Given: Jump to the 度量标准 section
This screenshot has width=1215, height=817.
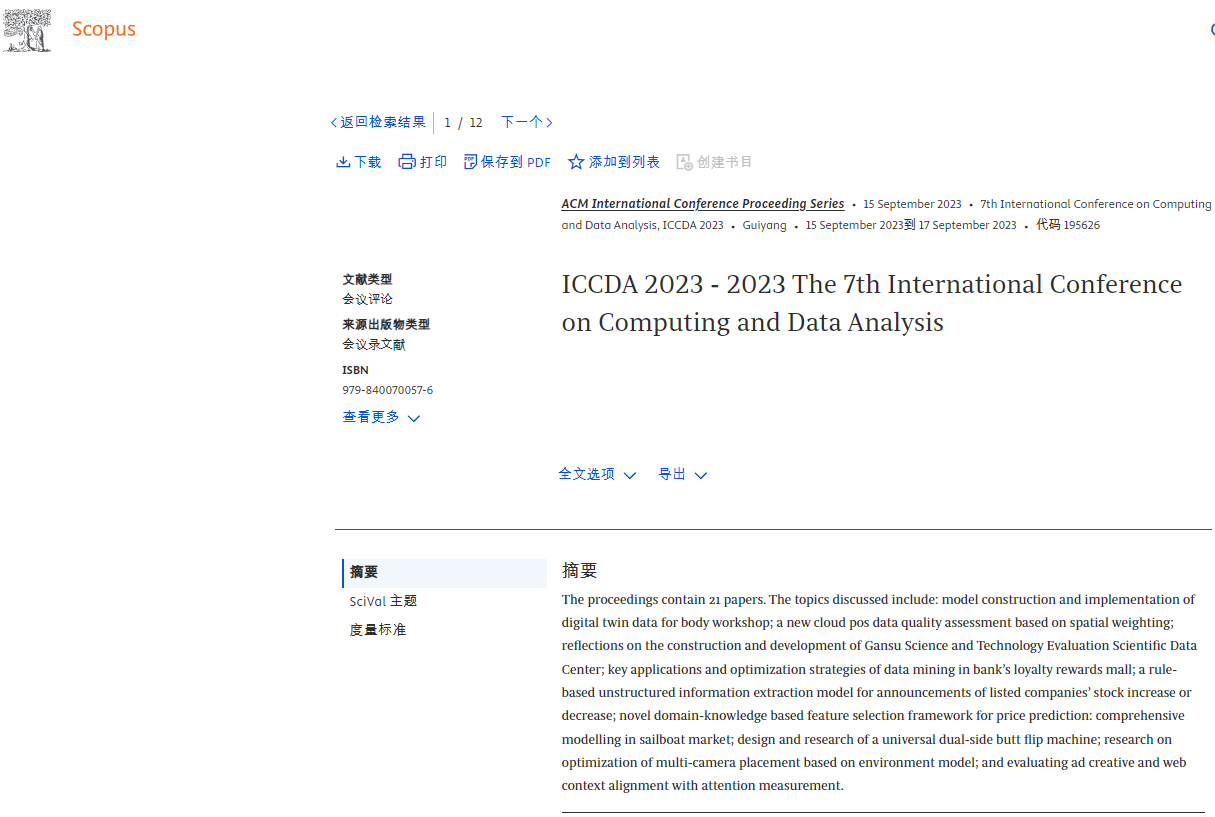Looking at the screenshot, I should (x=378, y=630).
